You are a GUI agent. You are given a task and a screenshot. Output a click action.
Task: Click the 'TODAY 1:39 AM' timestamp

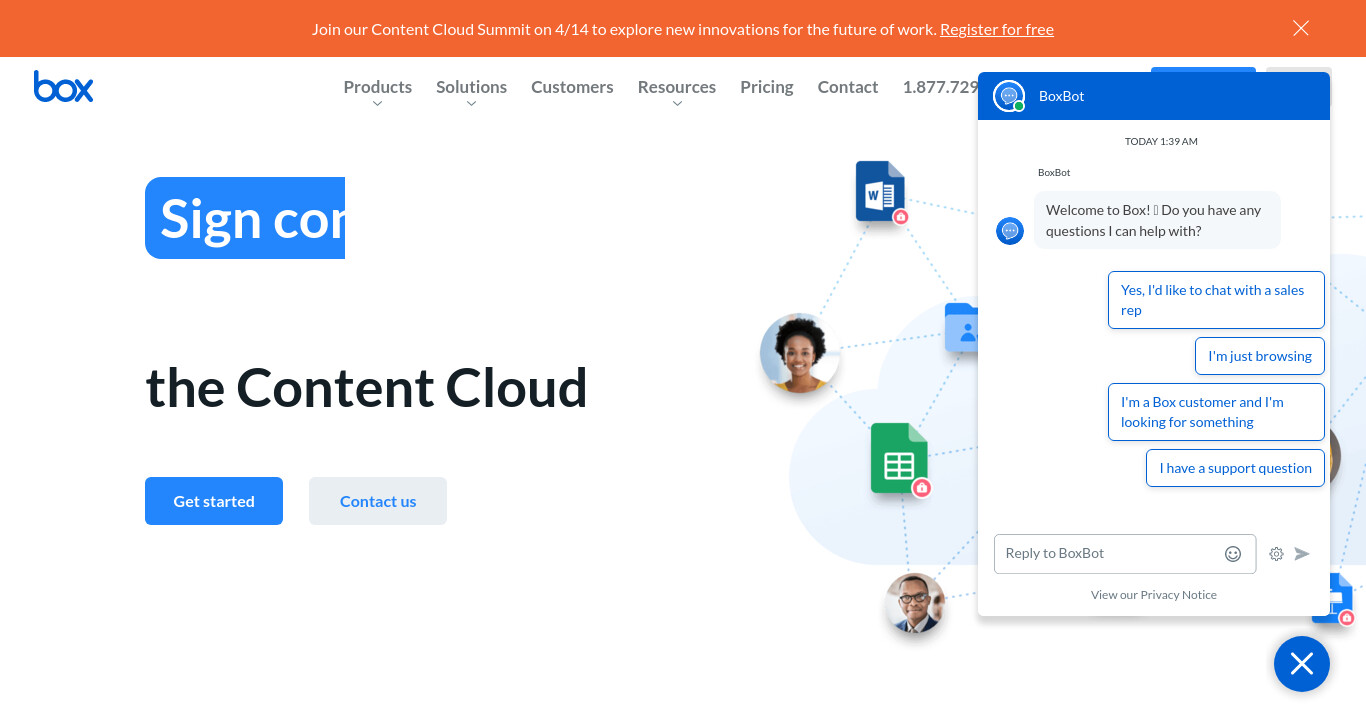click(1161, 141)
